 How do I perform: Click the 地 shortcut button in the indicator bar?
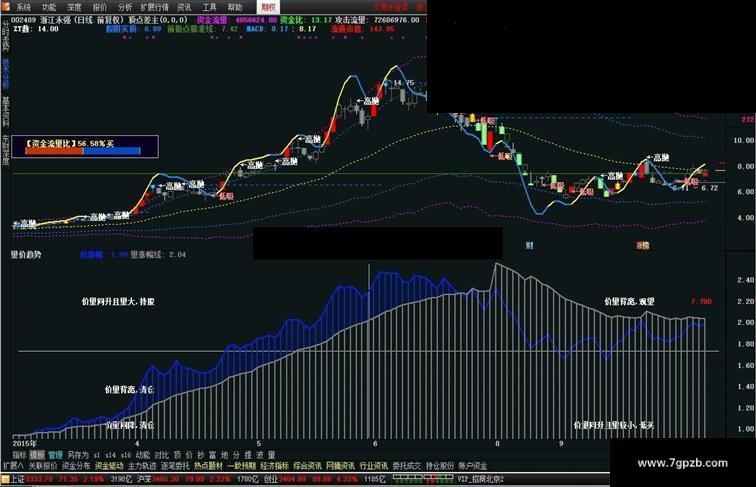(224, 455)
